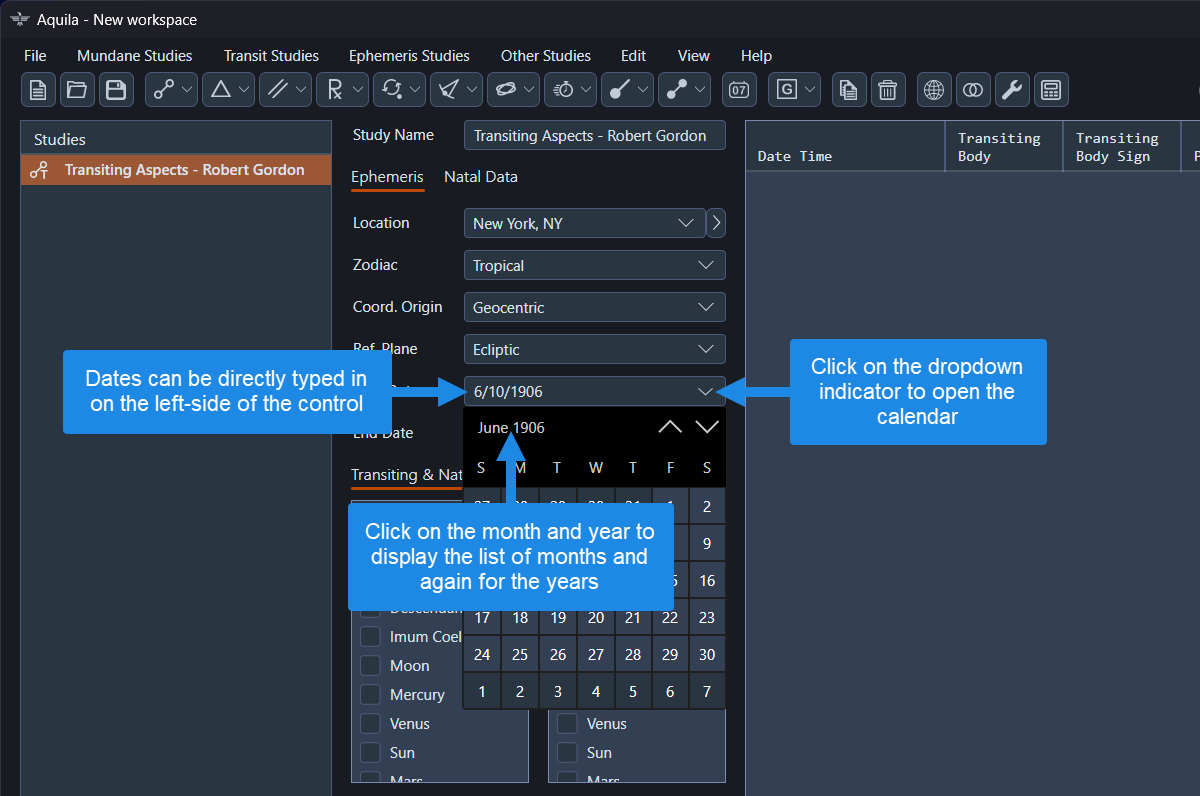The height and width of the screenshot is (796, 1200).
Task: Tick the Venus checkbox in the right list
Action: (x=568, y=724)
